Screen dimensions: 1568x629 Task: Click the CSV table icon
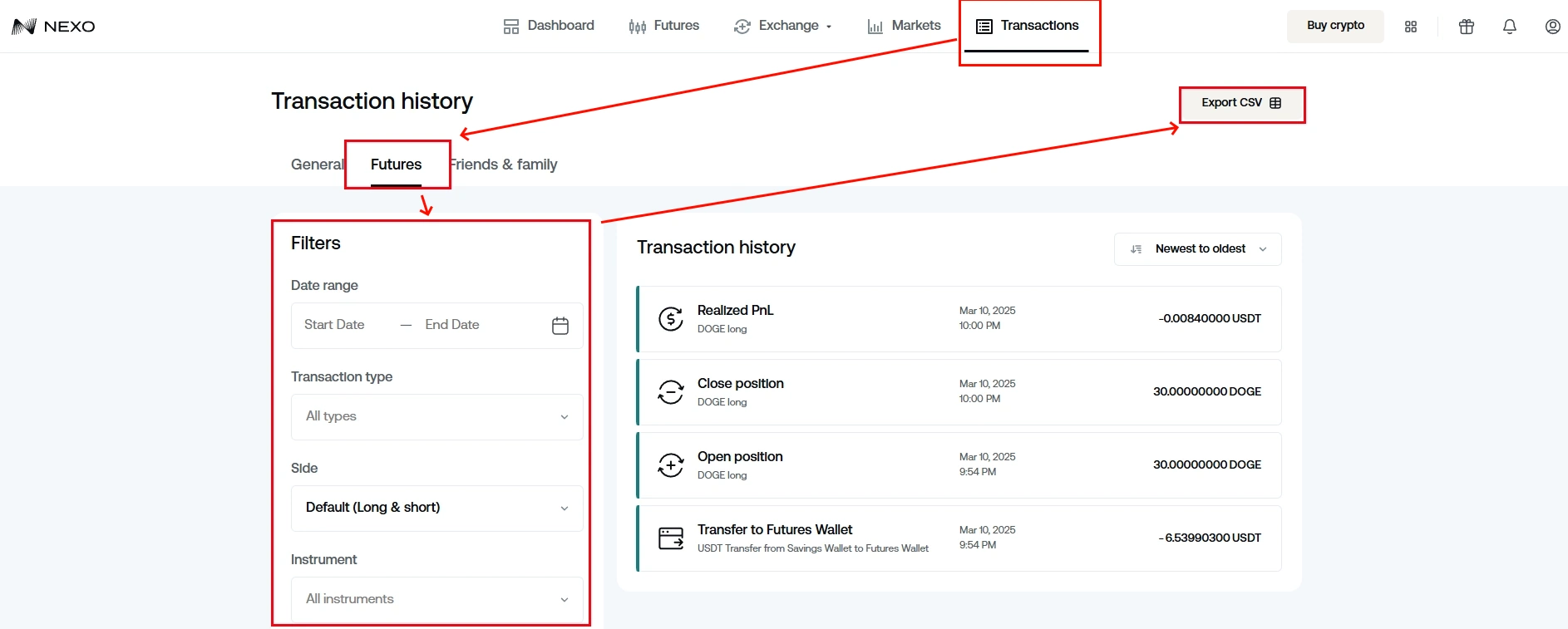tap(1275, 103)
